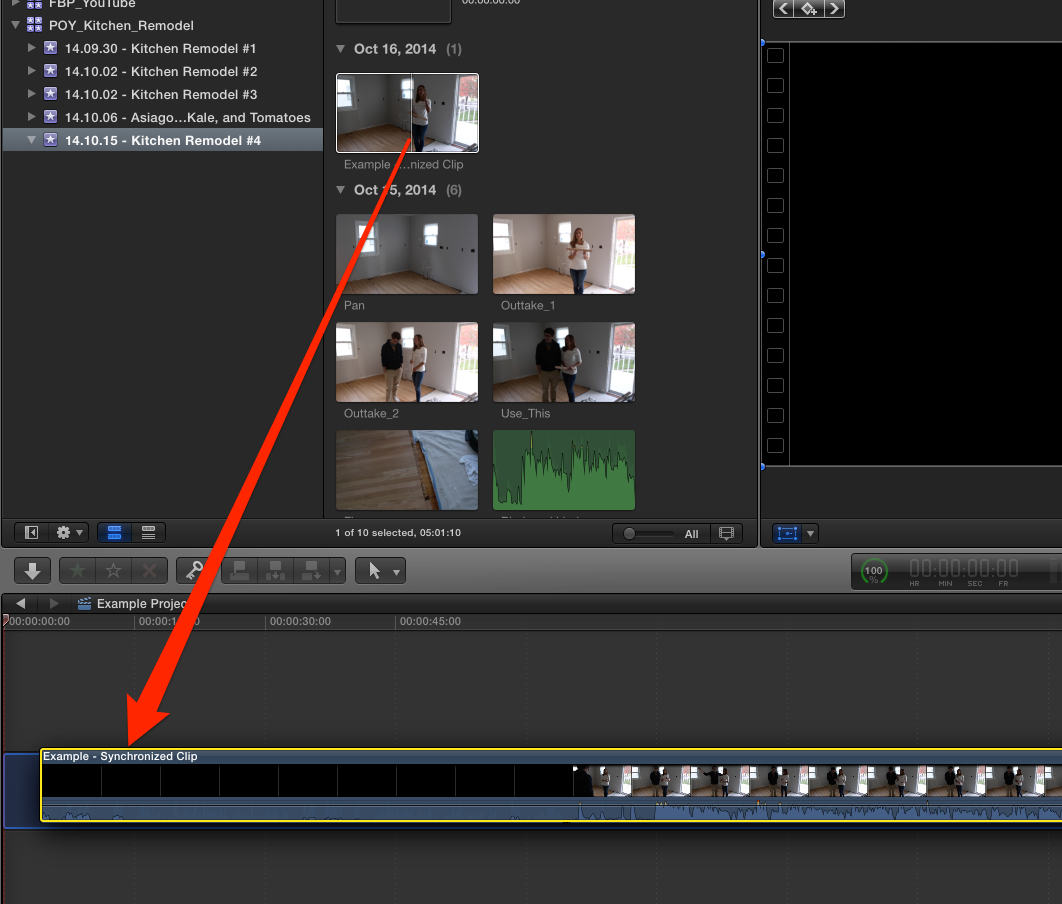Screen dimensions: 1062x904
Task: Select 14.10.02 - Kitchen Remodel #3 event
Action: point(161,94)
